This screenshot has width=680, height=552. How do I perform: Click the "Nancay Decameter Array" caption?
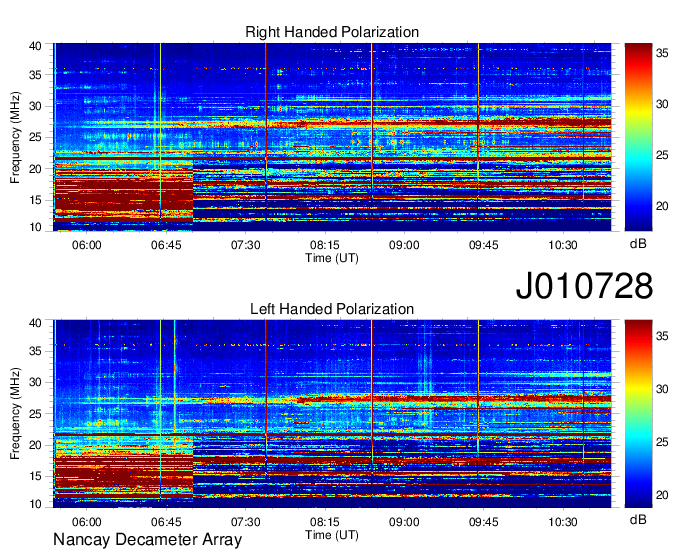(x=147, y=540)
